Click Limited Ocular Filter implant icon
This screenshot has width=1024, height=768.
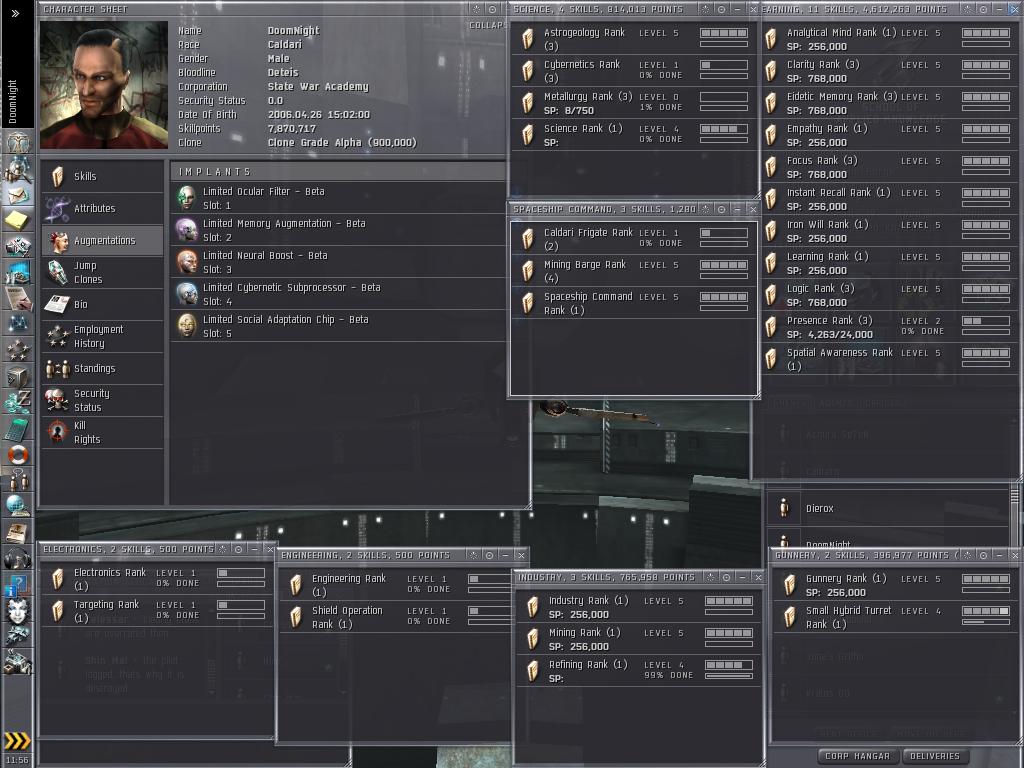(187, 197)
